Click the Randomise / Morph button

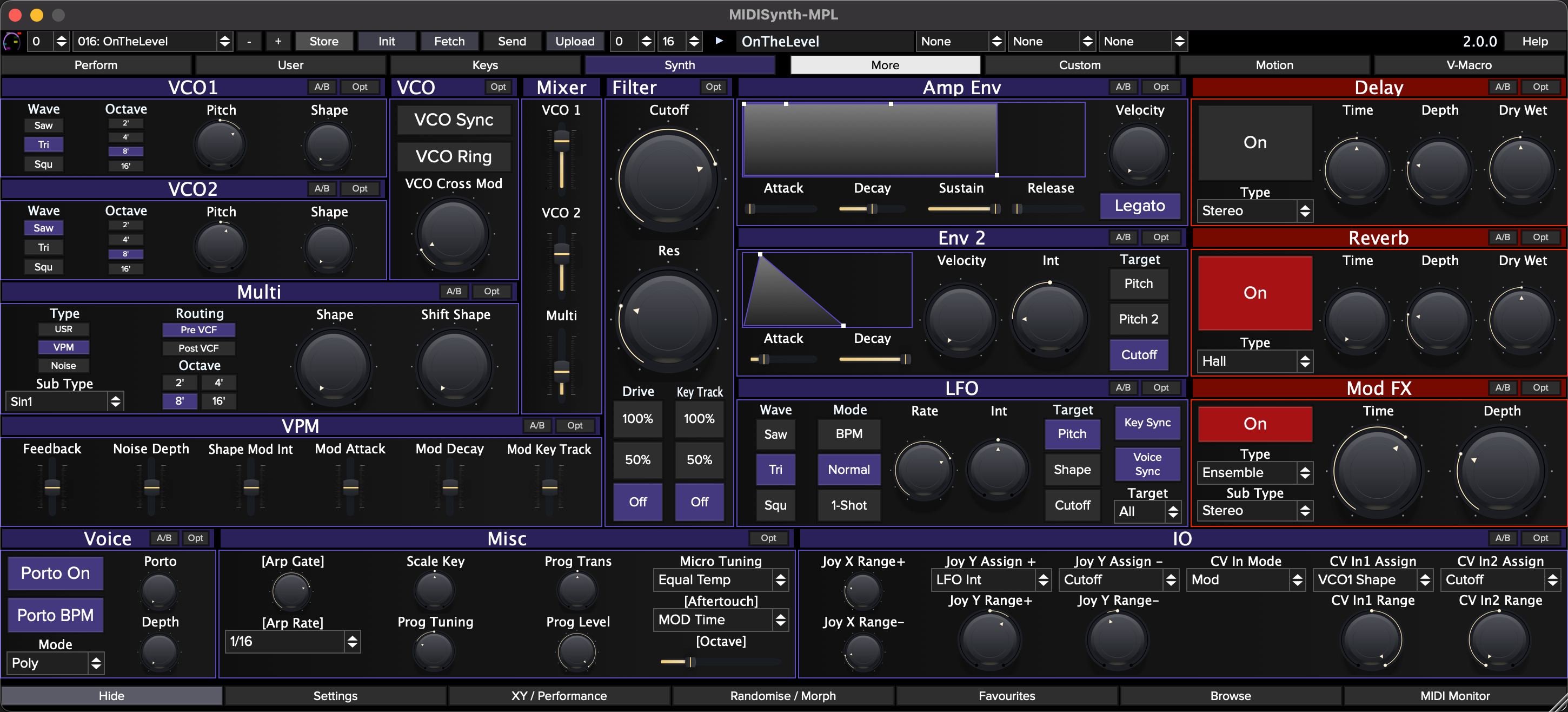click(782, 696)
